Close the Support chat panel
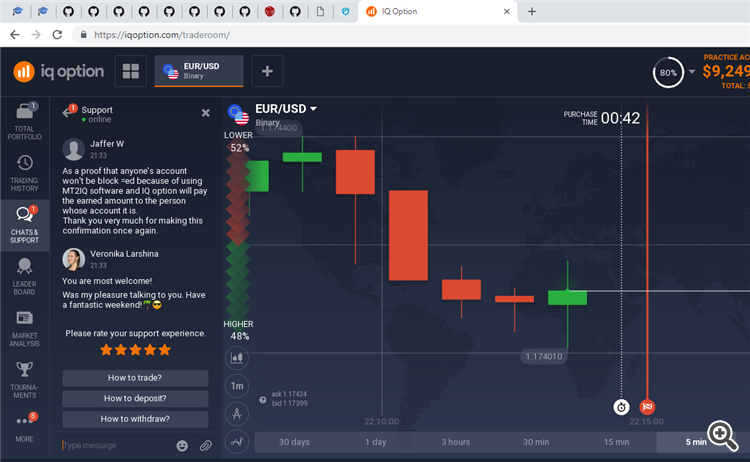 point(206,113)
